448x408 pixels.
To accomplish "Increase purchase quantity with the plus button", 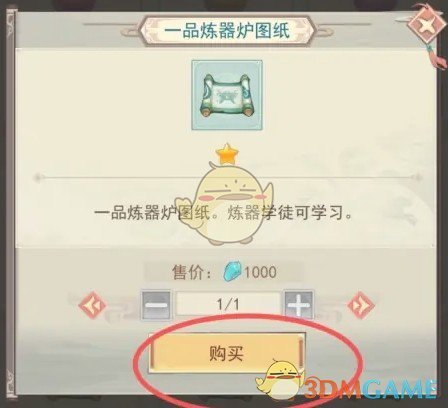I will 299,305.
